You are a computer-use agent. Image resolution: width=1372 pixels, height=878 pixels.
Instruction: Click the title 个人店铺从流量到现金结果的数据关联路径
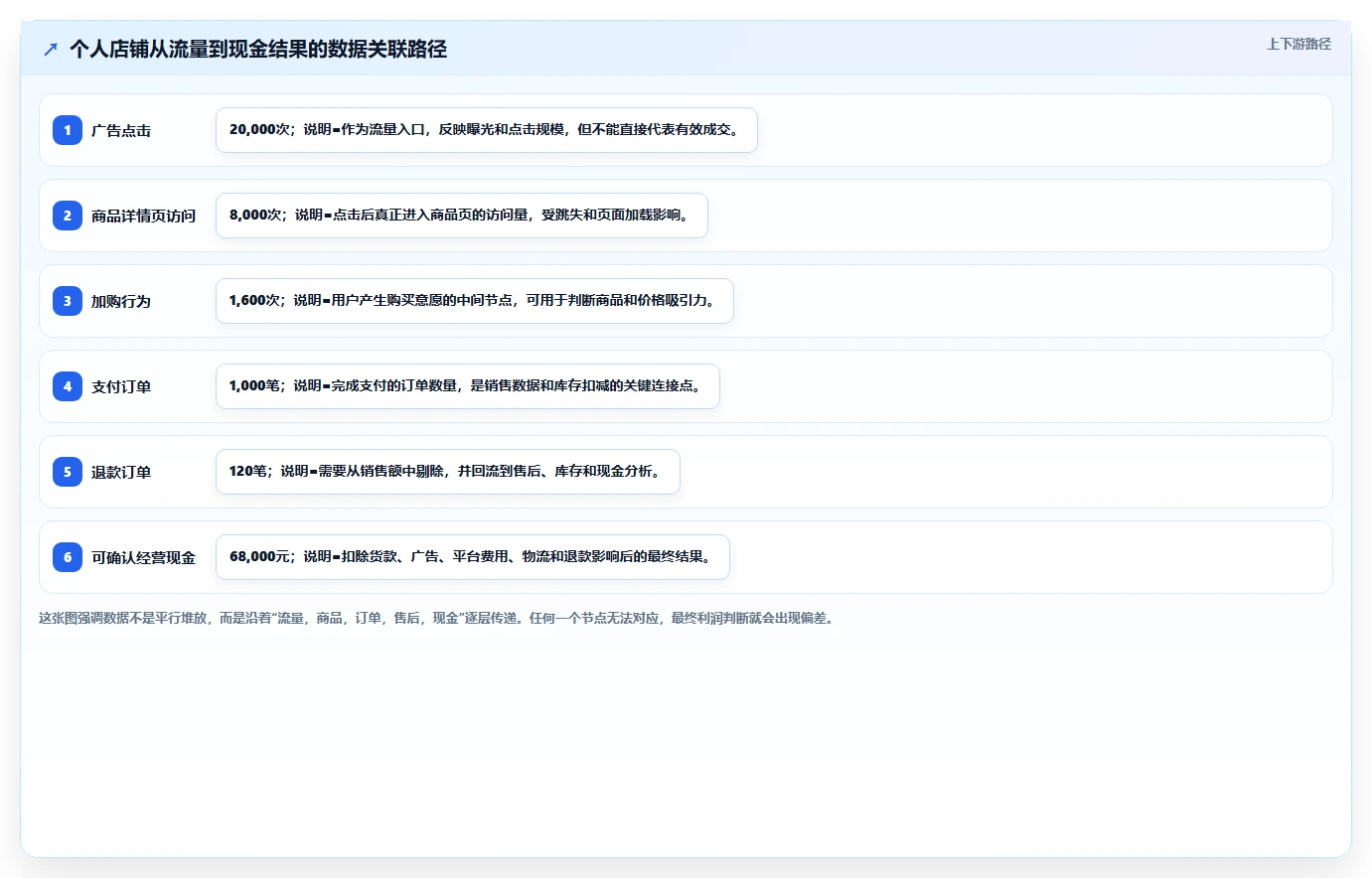[x=258, y=49]
